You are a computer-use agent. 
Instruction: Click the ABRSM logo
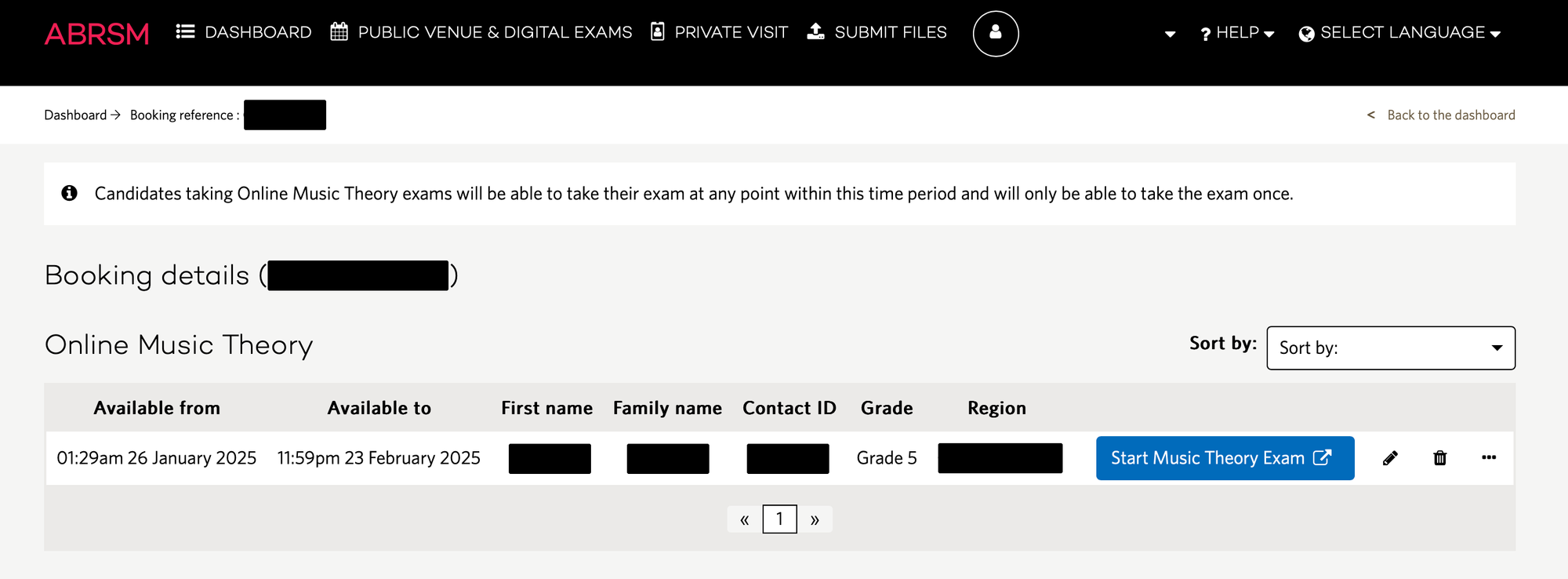click(96, 34)
